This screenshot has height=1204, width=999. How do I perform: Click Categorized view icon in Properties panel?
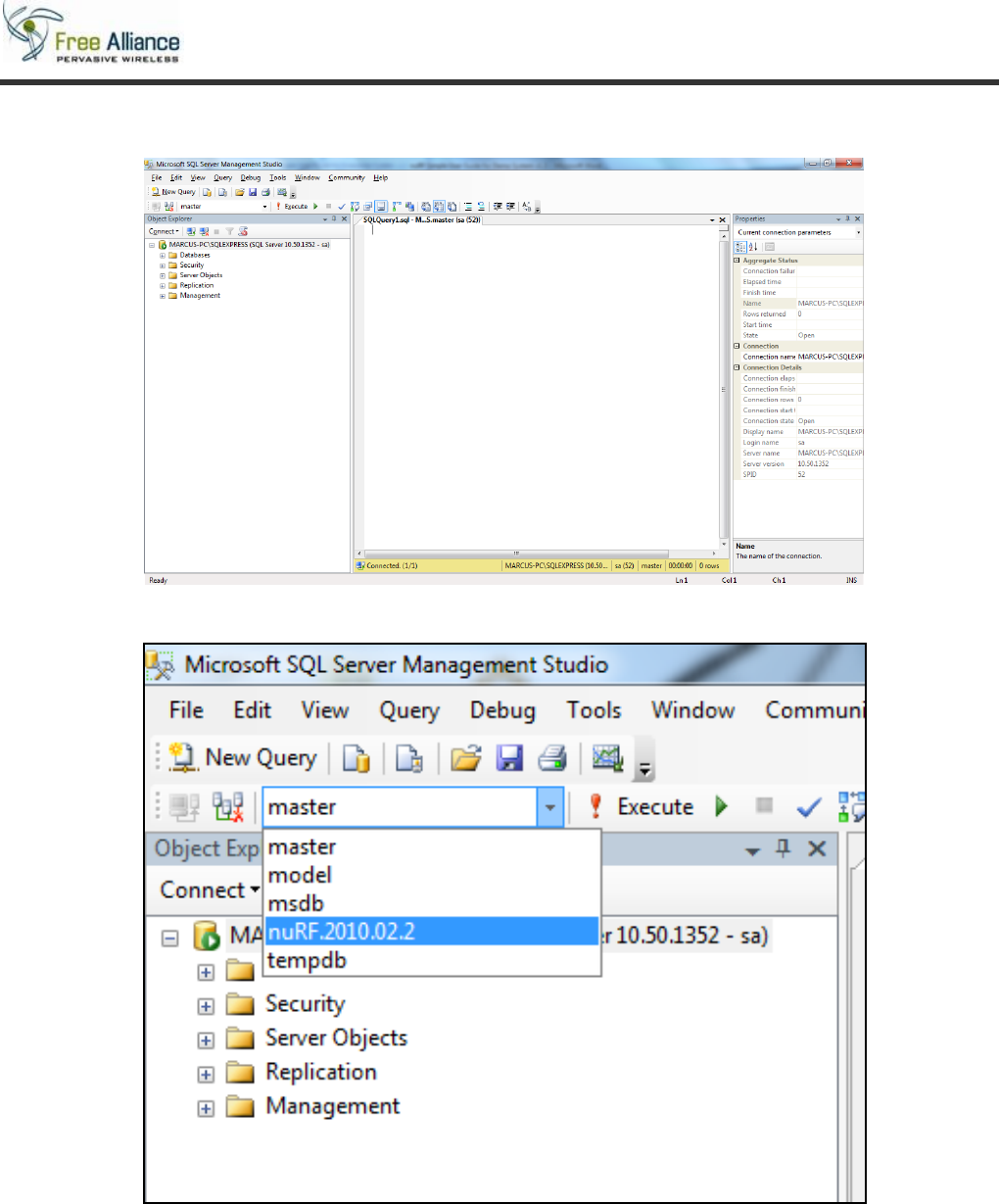point(741,247)
